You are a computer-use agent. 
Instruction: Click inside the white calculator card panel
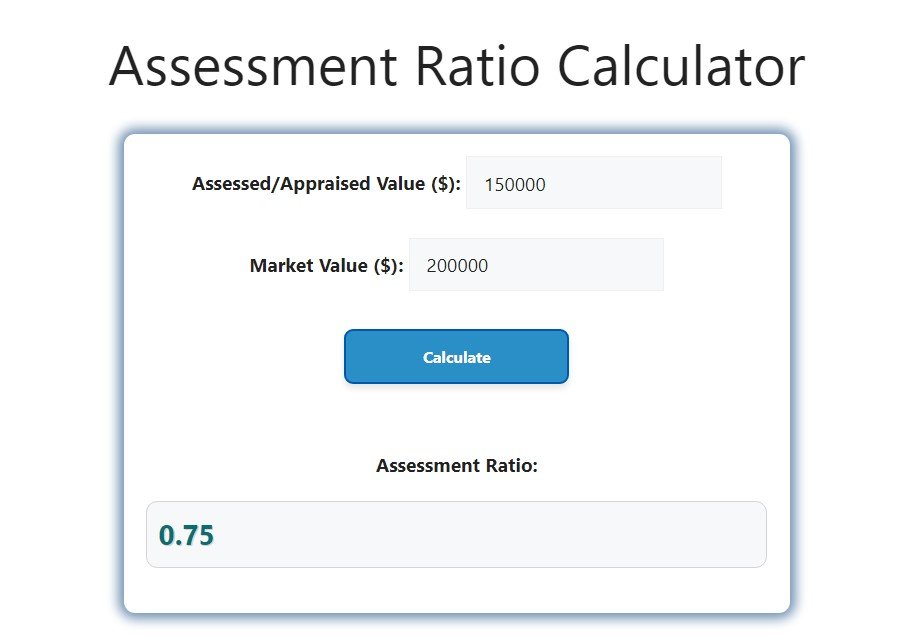tap(456, 420)
